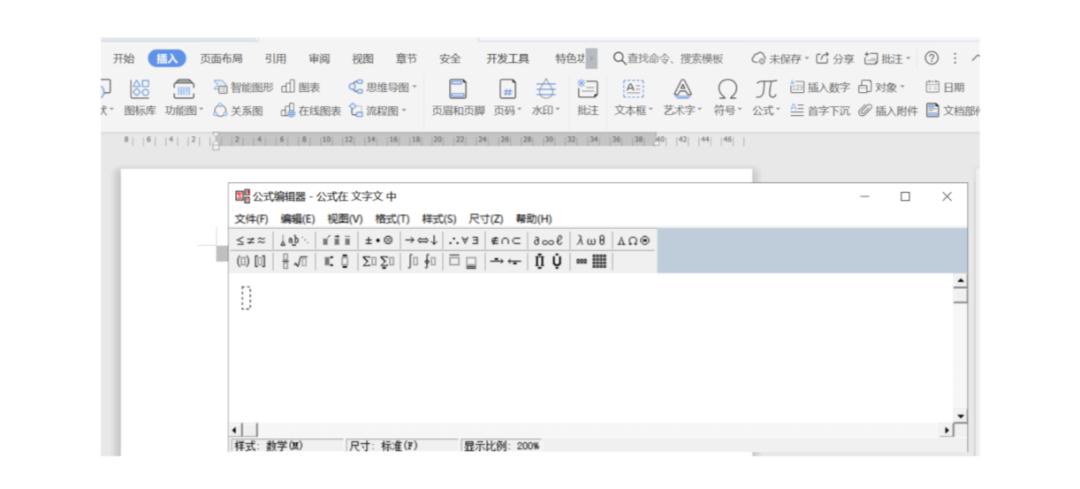Open 尺寸(Z) menu in formula editor
Screen dimensions: 1080x489
coord(486,218)
